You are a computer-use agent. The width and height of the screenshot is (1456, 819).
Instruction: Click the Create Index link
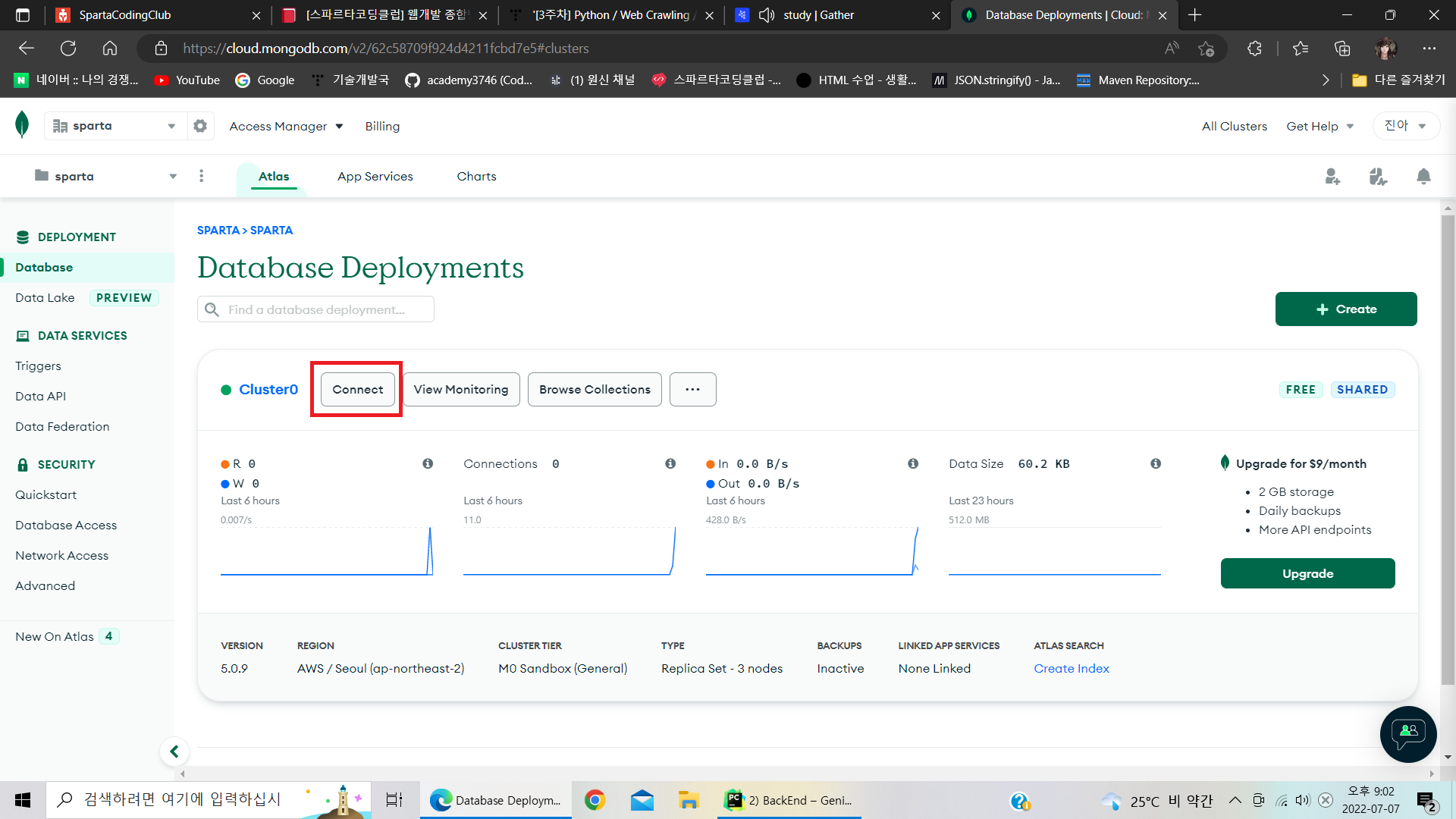[1071, 668]
